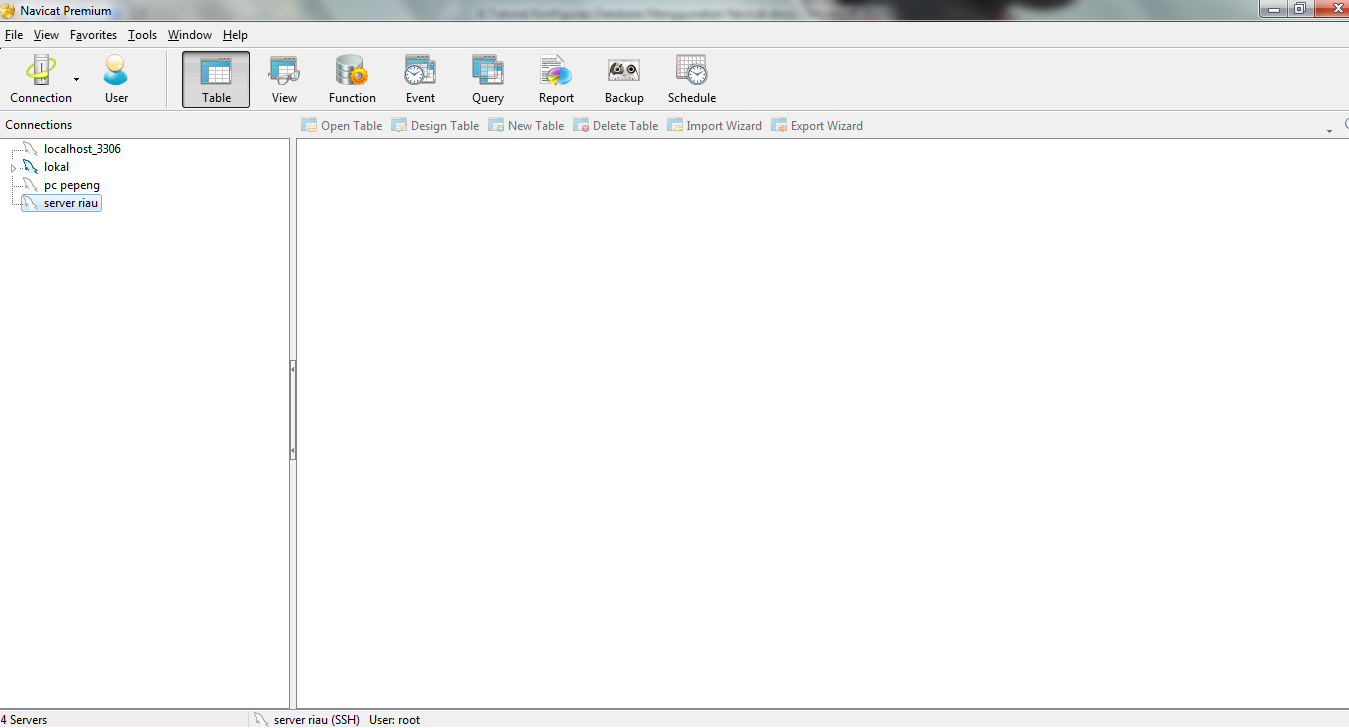The width and height of the screenshot is (1349, 728).
Task: Click Delete Table button
Action: [616, 126]
